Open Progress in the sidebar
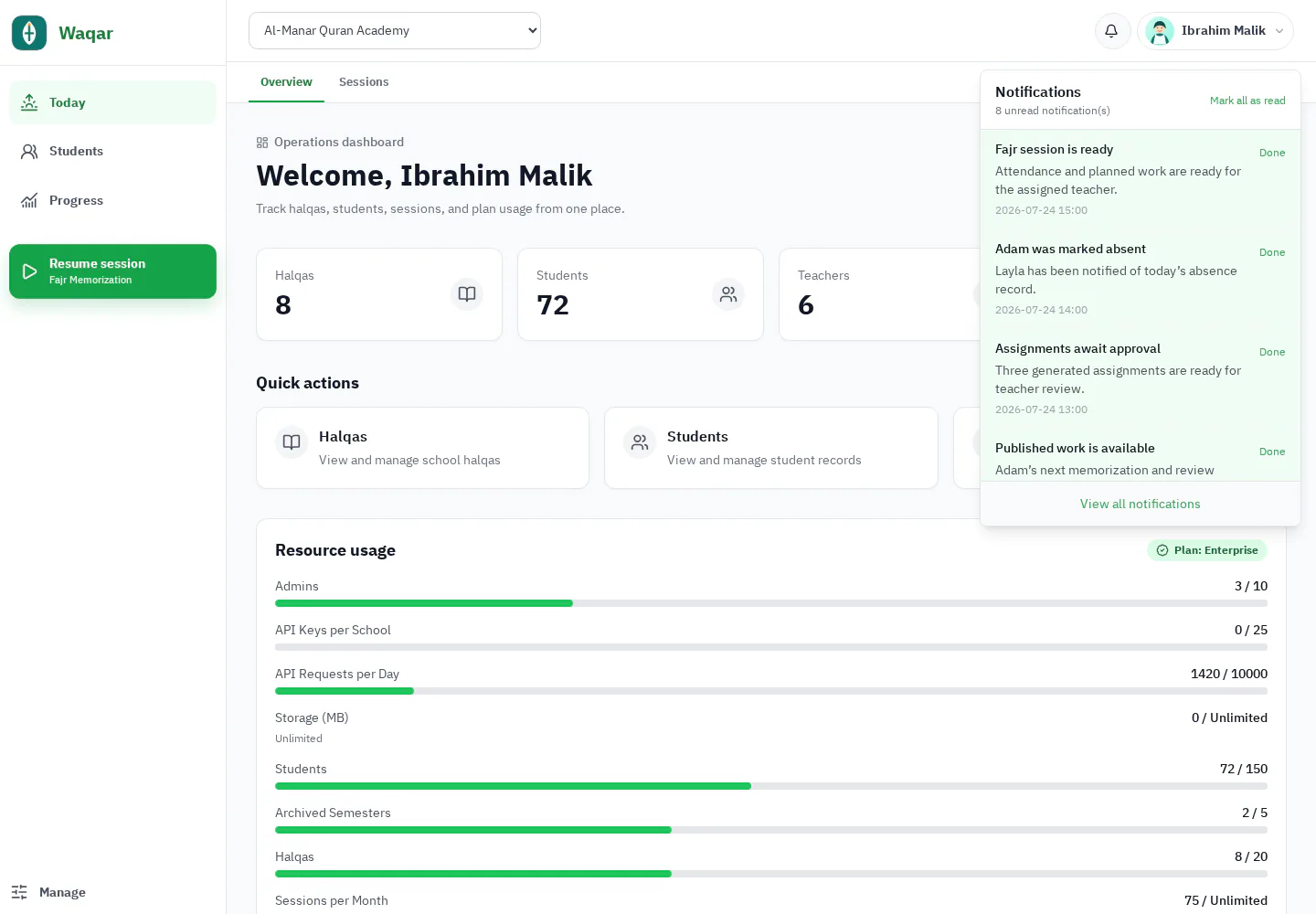 (112, 201)
